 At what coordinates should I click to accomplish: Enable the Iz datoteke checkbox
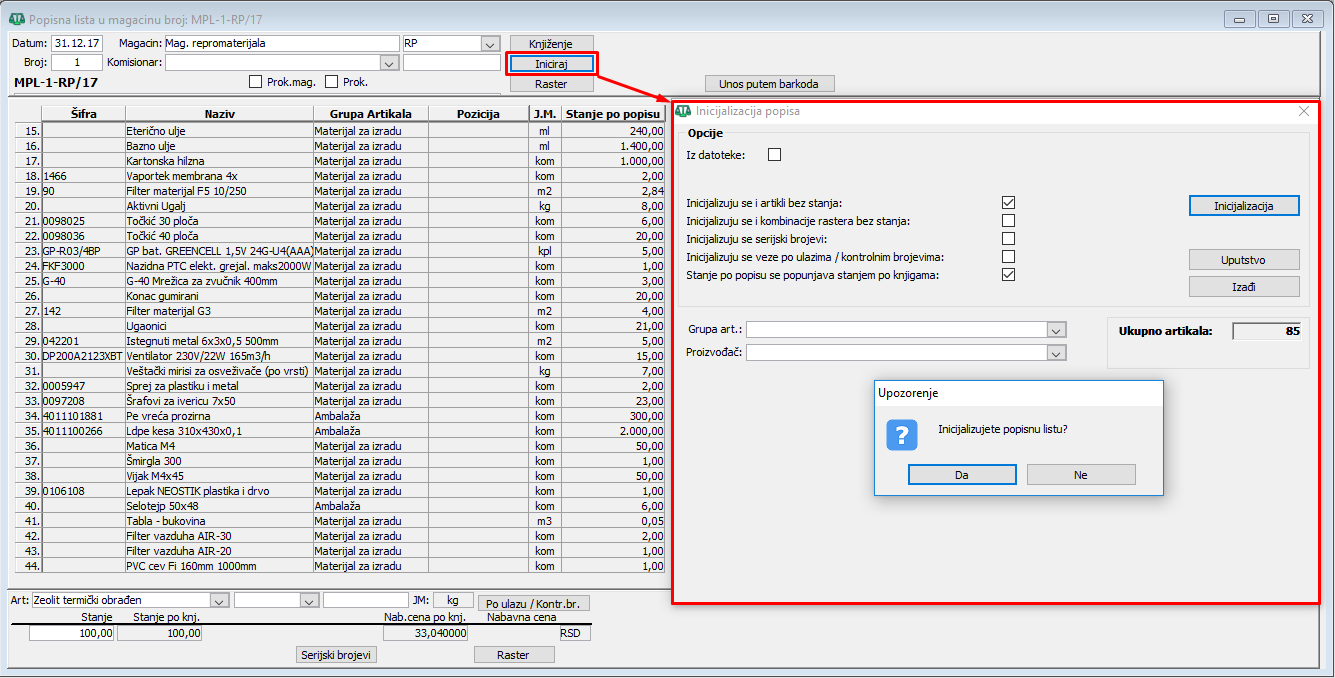774,154
